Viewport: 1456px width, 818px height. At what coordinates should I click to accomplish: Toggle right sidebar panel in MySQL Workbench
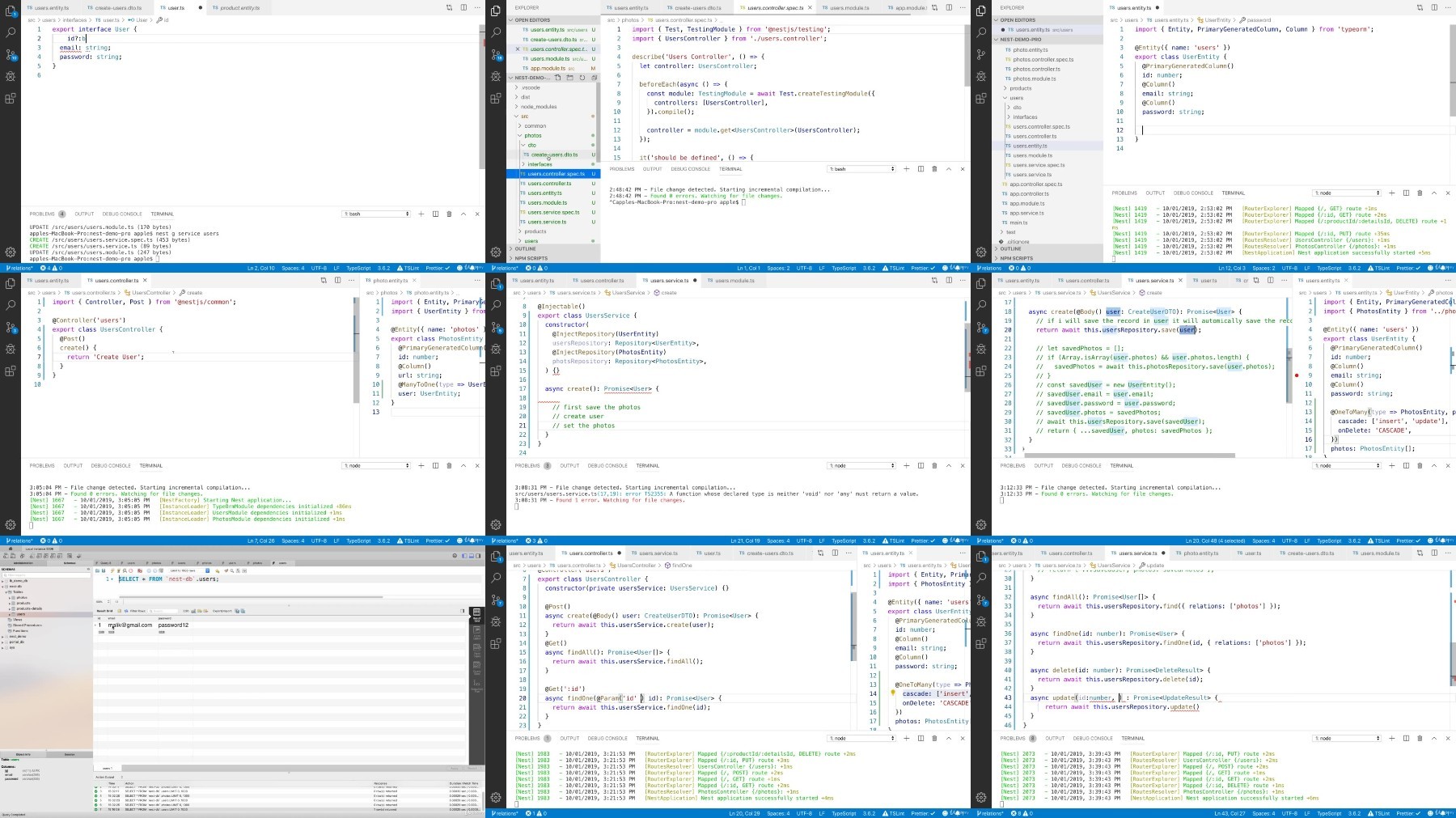(x=478, y=556)
